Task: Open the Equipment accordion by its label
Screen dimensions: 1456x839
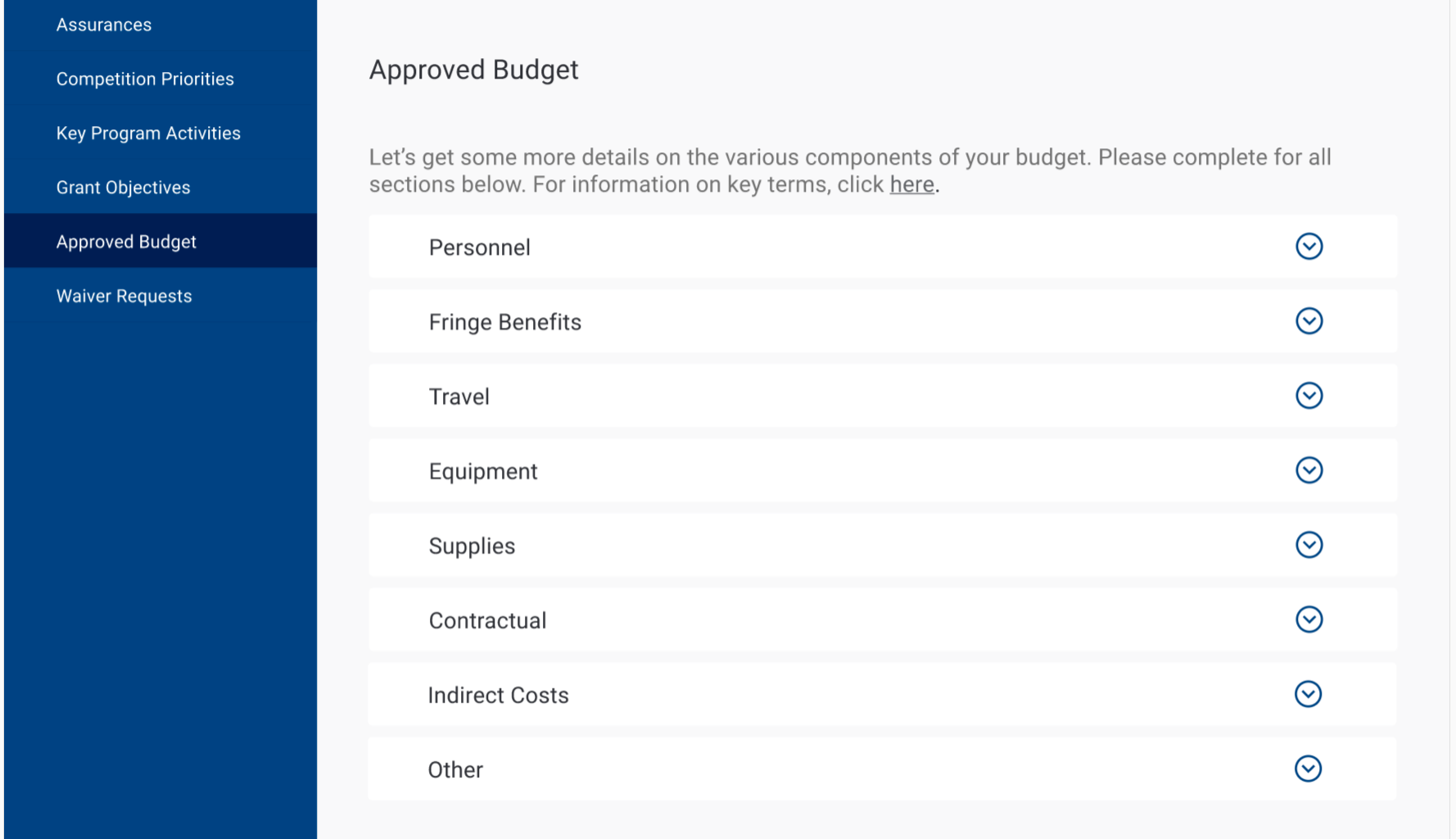Action: [483, 471]
